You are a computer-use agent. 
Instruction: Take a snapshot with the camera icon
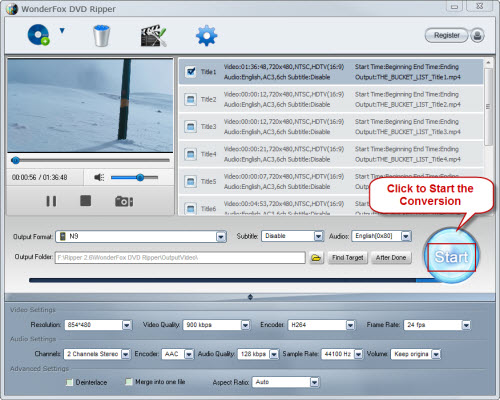click(124, 201)
